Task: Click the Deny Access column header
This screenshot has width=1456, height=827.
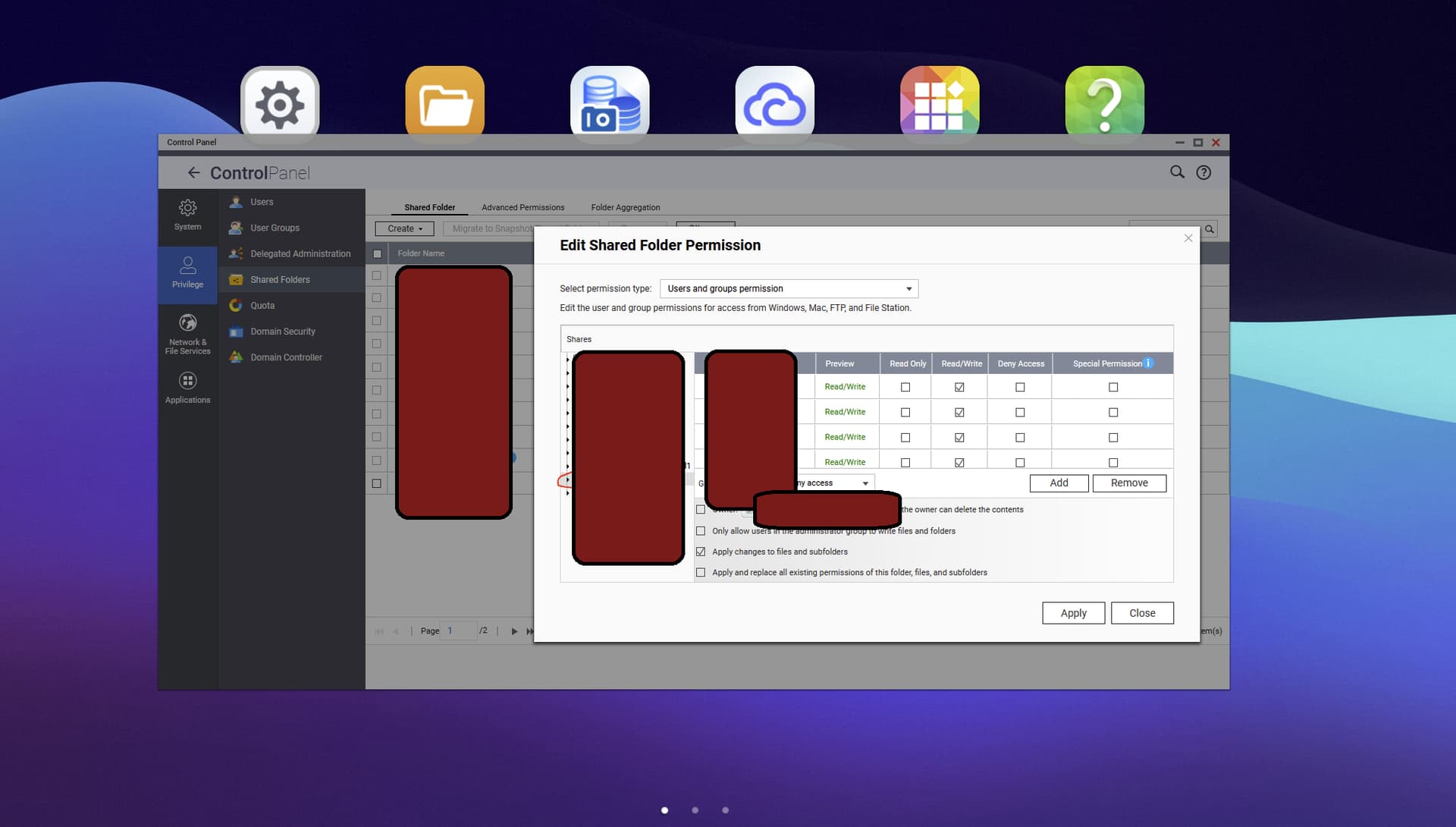Action: [1021, 363]
